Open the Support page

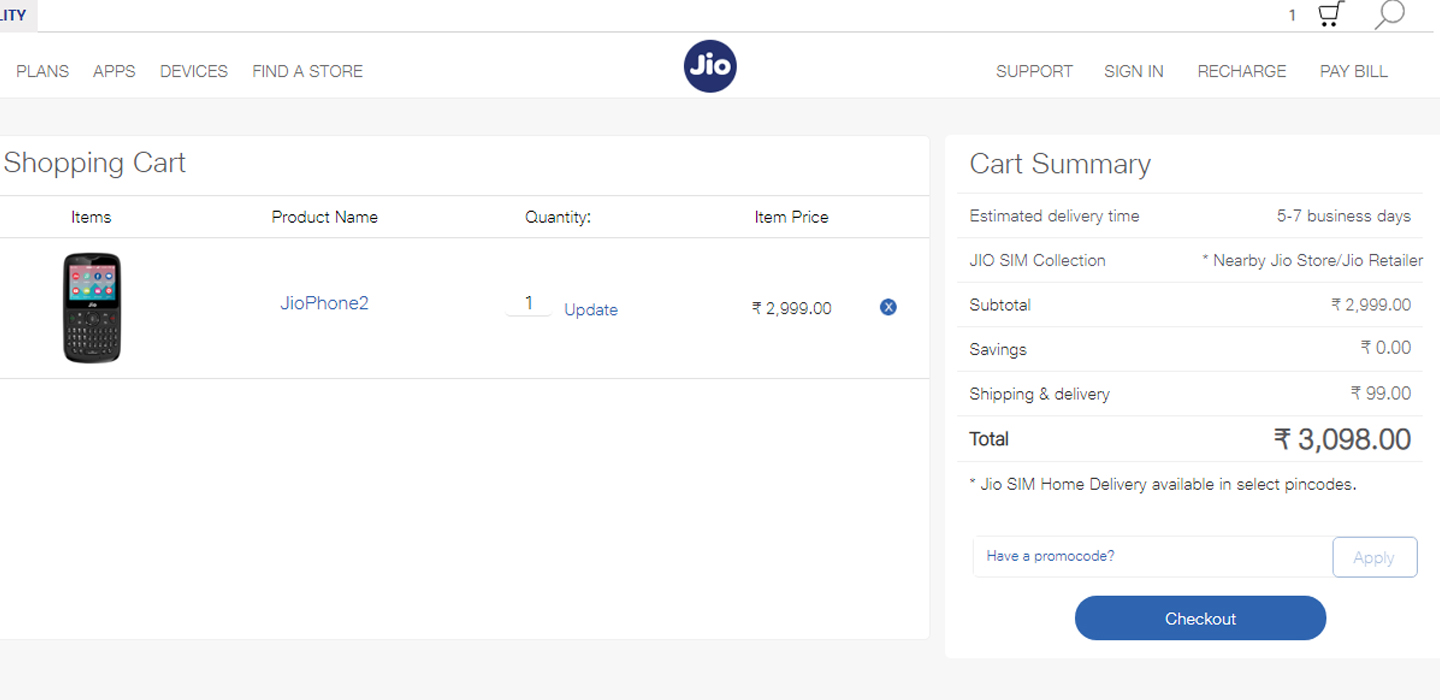(x=1034, y=71)
